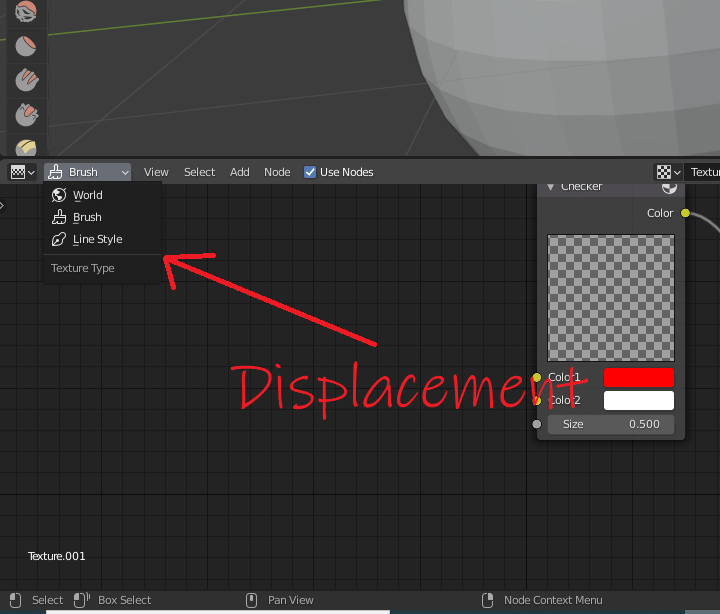Click the texture name field
This screenshot has width=720, height=614.
[702, 172]
